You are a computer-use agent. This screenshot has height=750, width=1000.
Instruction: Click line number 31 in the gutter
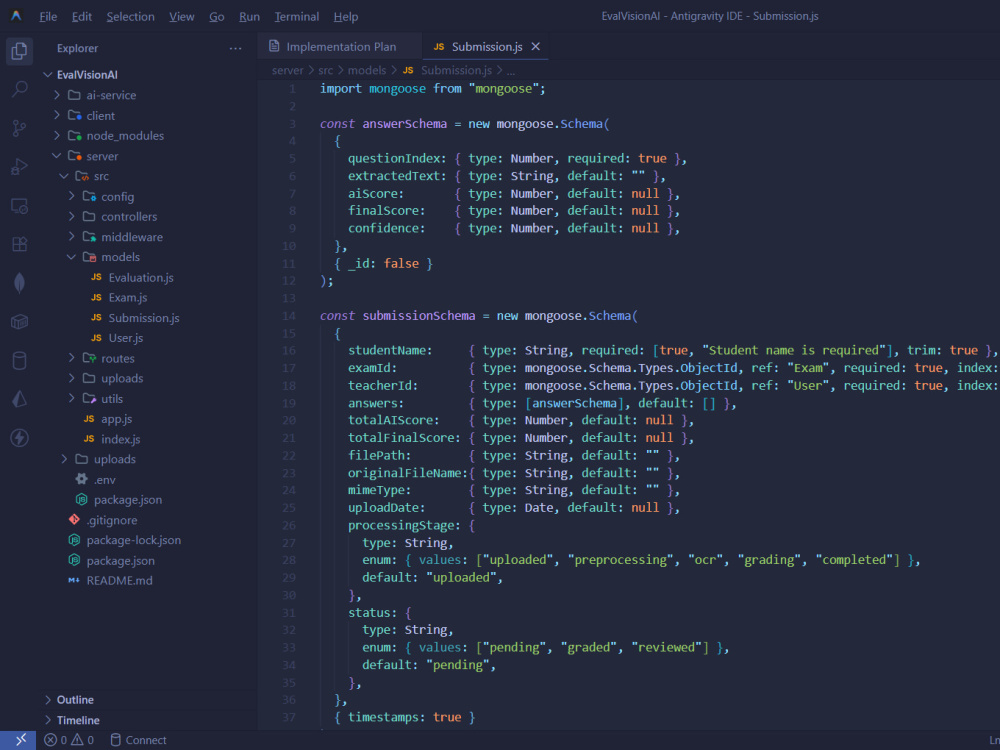(x=289, y=612)
